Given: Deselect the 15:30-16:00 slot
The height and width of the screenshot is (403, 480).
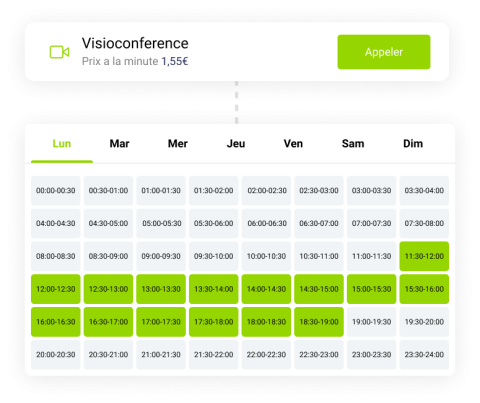Looking at the screenshot, I should (x=424, y=289).
